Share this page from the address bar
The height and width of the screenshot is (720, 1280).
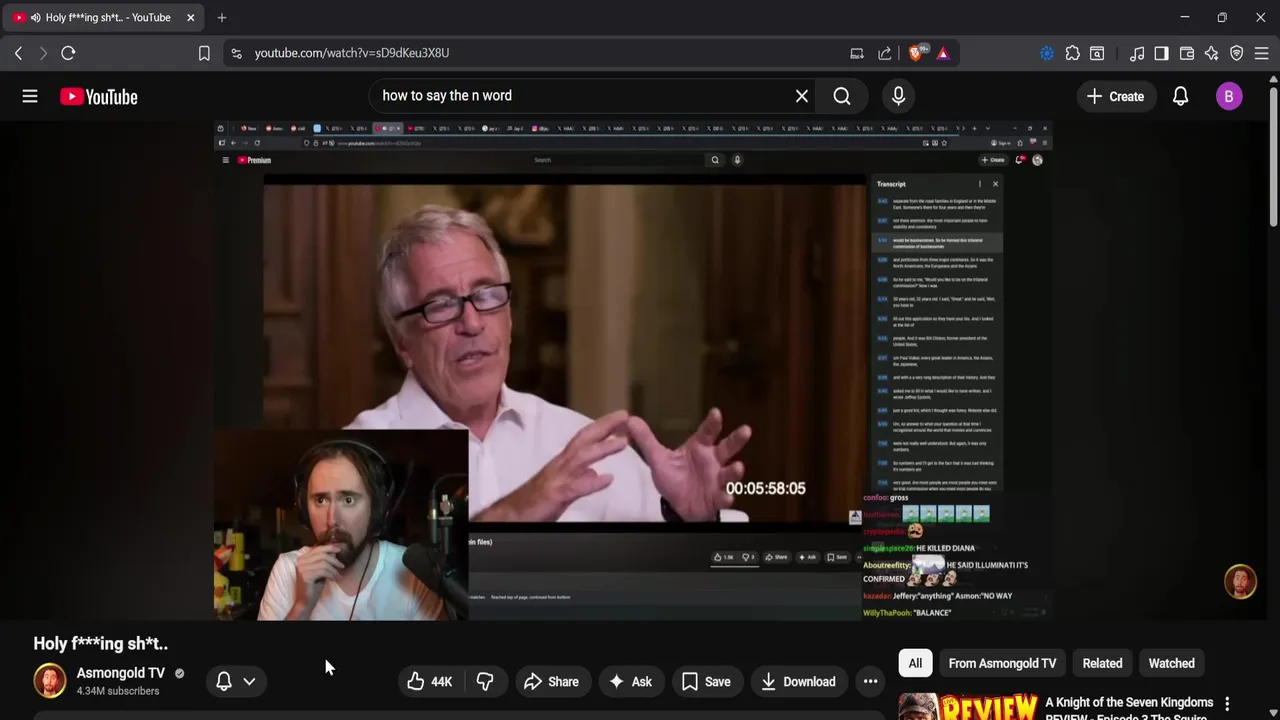tap(885, 53)
